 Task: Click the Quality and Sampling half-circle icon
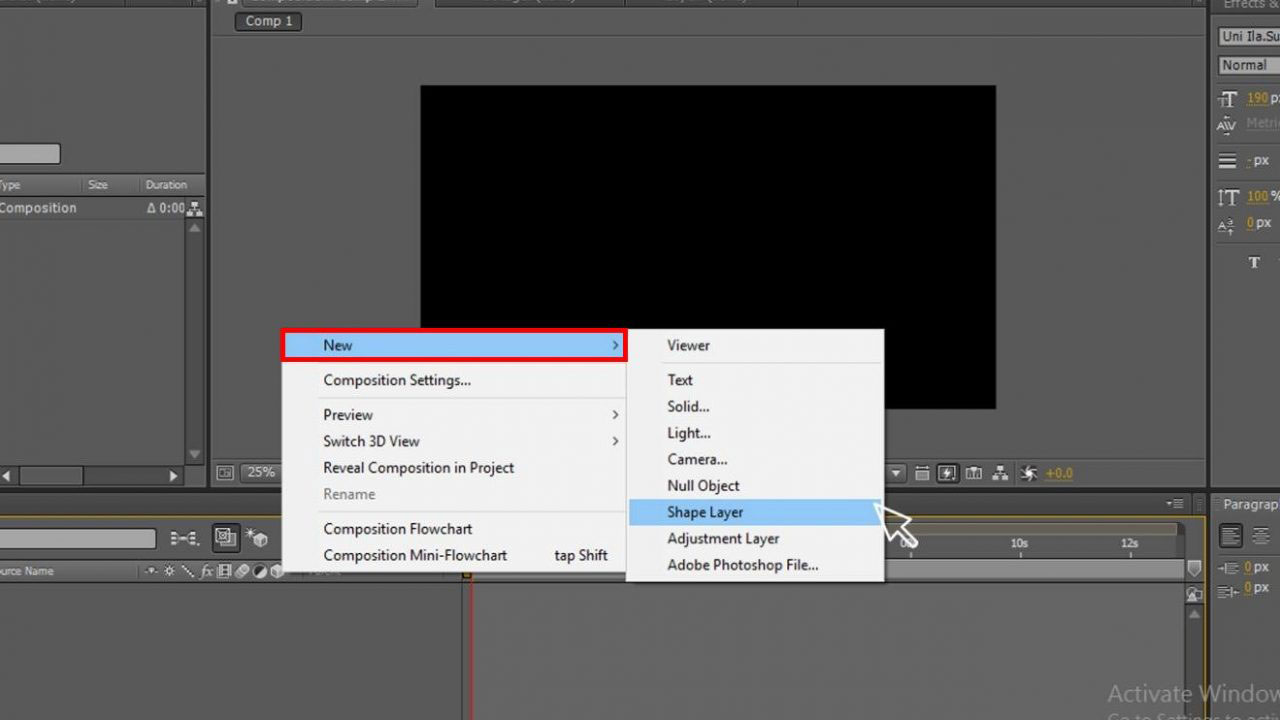(260, 572)
